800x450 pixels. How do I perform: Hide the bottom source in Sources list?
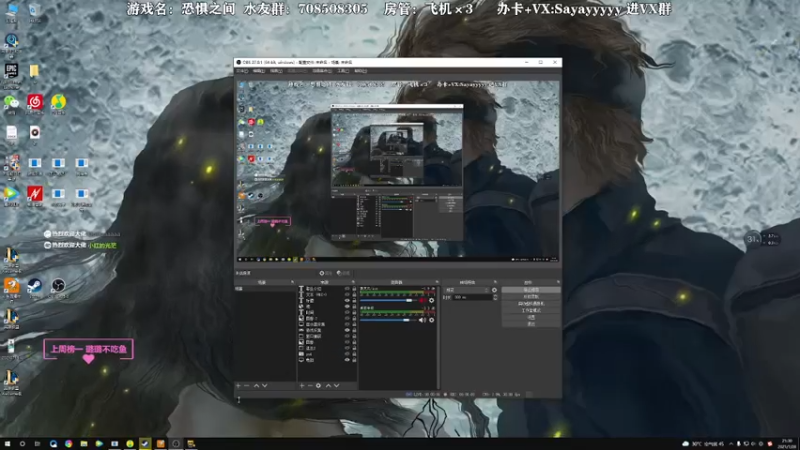click(347, 360)
